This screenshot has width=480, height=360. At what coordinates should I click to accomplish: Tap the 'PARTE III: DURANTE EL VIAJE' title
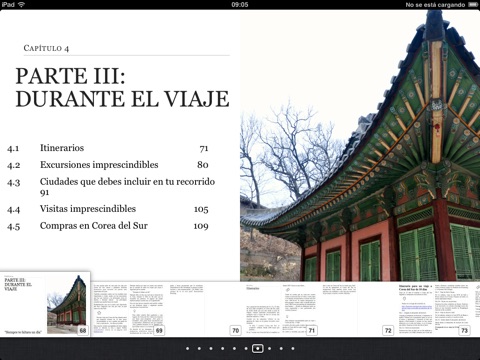click(122, 87)
